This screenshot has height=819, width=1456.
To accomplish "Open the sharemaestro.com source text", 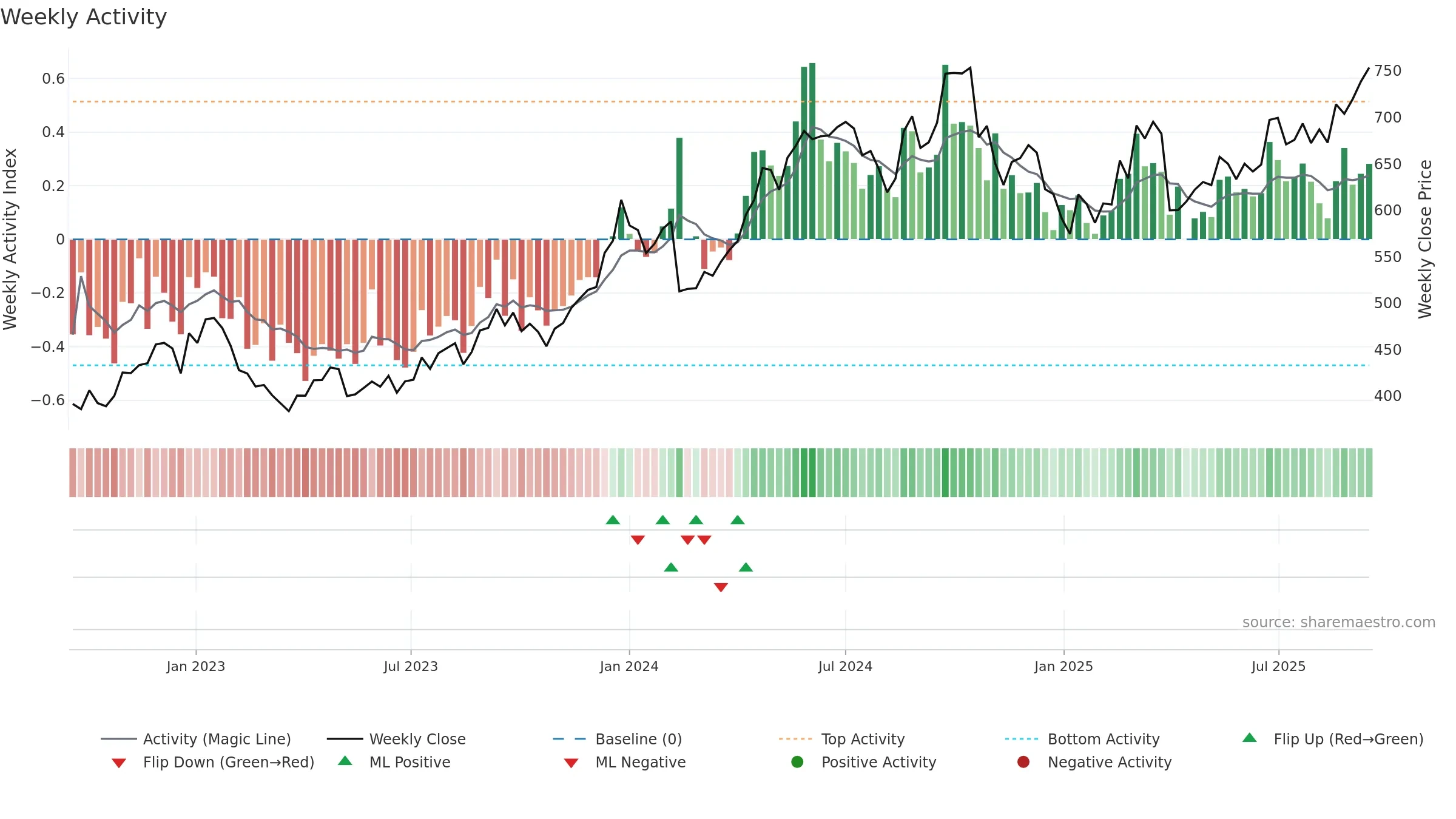I will point(1339,622).
